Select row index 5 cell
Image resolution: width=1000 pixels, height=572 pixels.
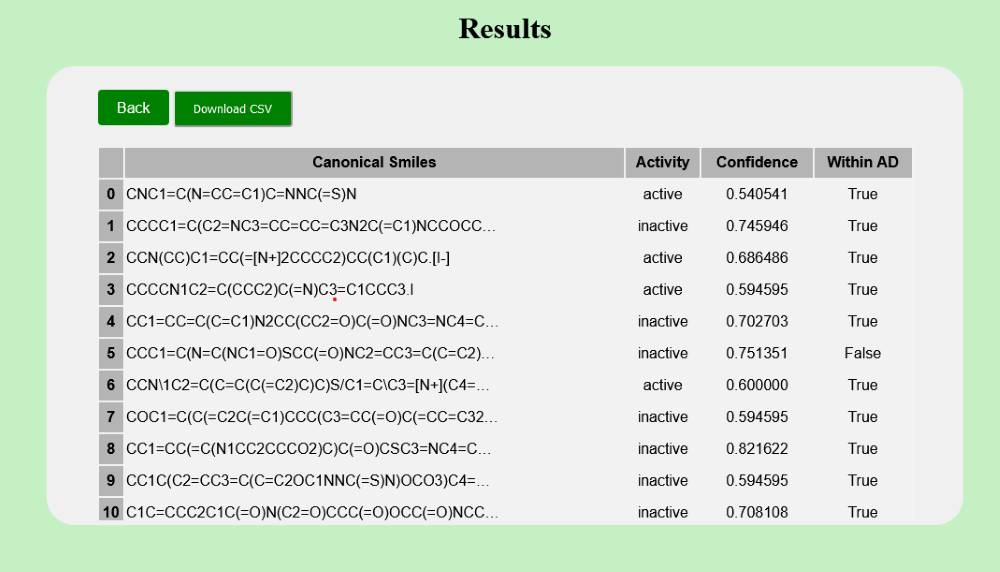[111, 353]
